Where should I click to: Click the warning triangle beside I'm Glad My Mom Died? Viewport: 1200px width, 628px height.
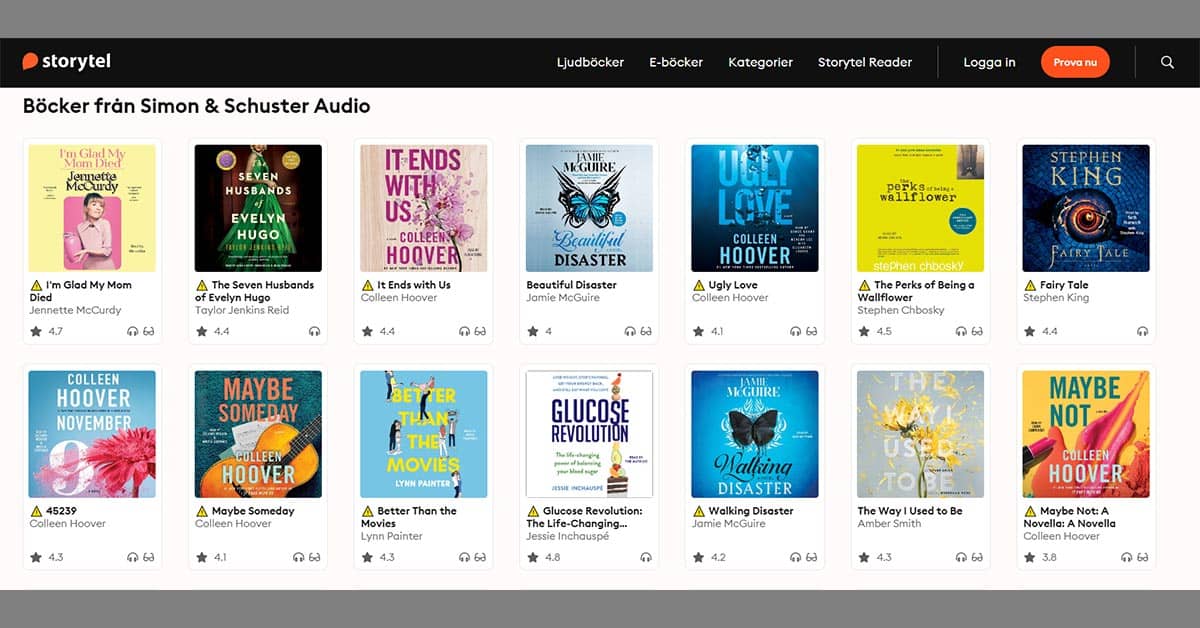[36, 285]
